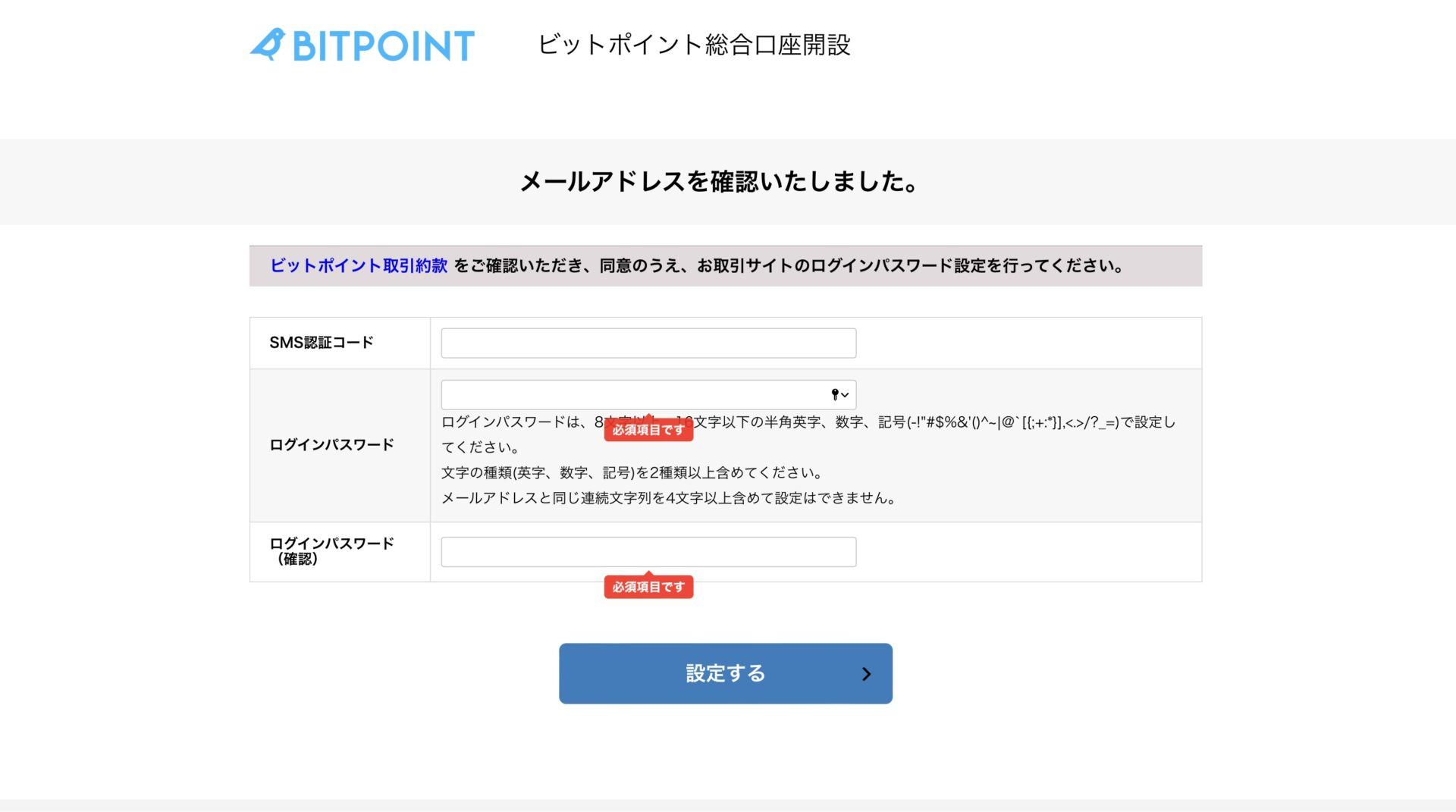Click the SMS認証コード label
The image size is (1456, 812).
[322, 343]
